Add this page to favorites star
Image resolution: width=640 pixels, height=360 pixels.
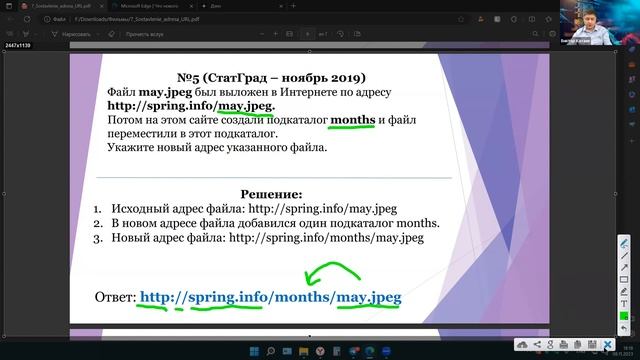tap(461, 19)
